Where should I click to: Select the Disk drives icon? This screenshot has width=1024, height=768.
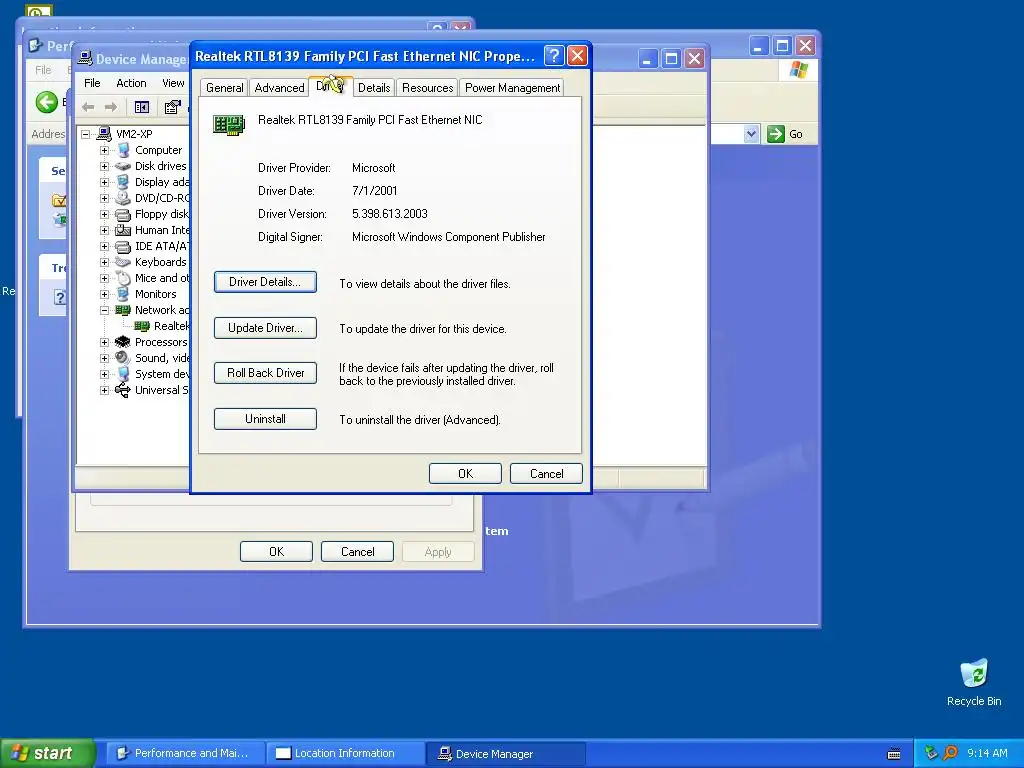(x=123, y=166)
